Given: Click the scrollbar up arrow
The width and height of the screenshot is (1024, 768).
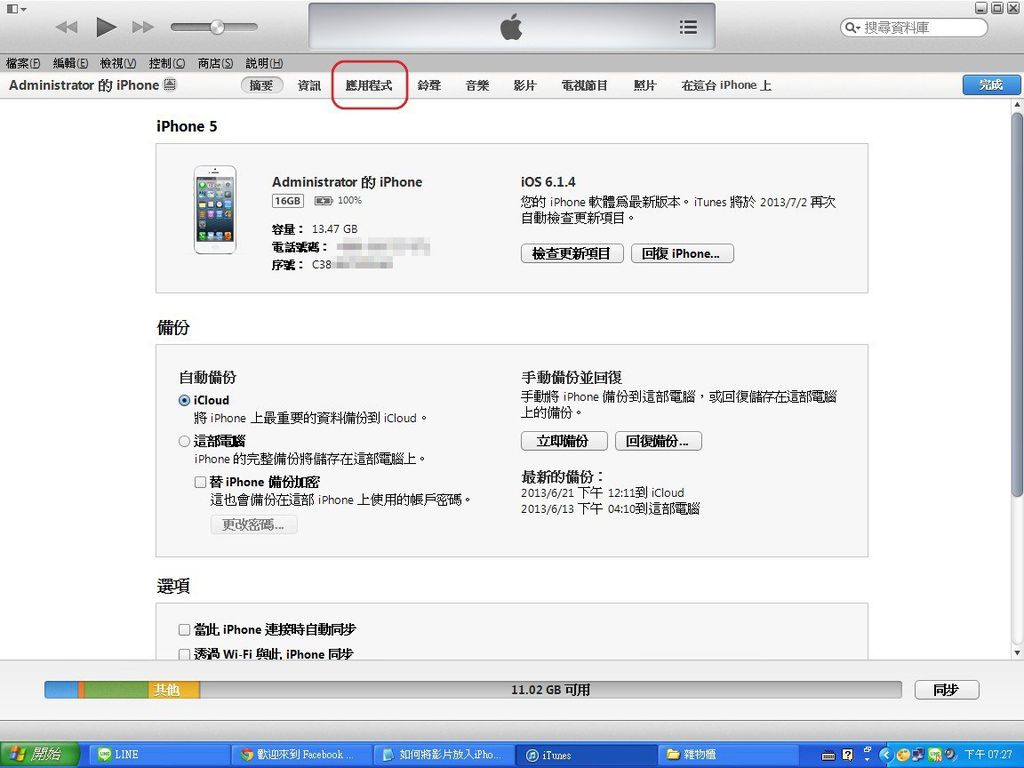Looking at the screenshot, I should 1017,104.
